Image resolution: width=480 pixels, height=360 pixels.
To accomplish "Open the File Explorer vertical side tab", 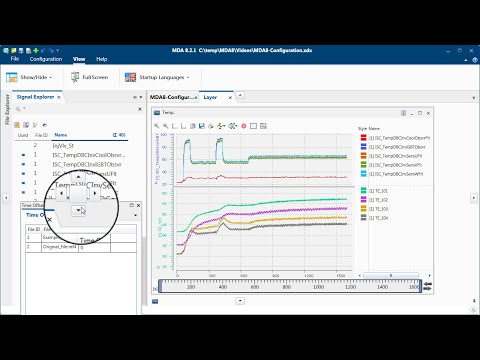I will 7,109.
